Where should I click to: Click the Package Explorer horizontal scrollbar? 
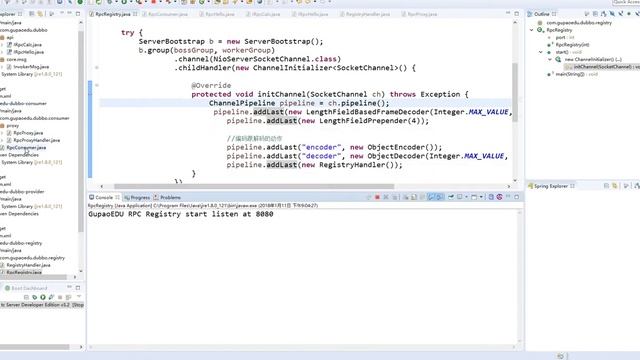coord(33,277)
